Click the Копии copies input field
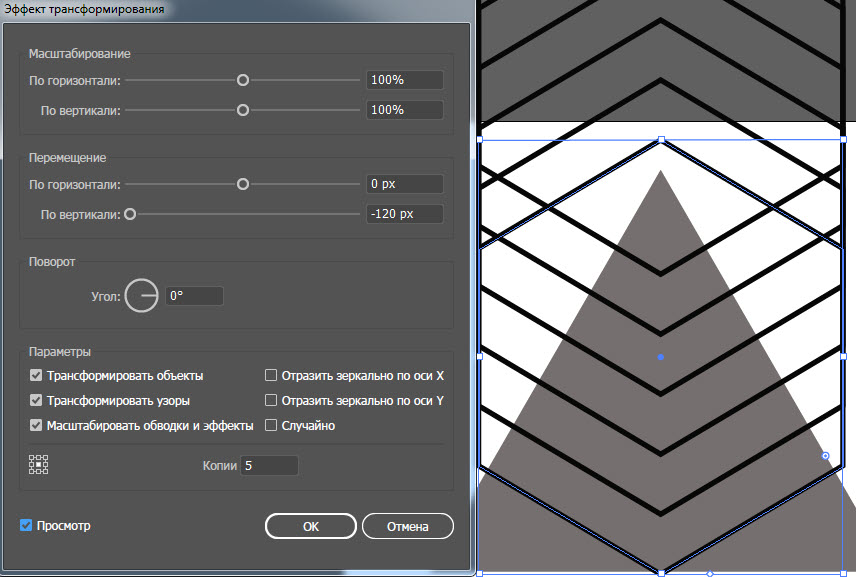 point(269,466)
